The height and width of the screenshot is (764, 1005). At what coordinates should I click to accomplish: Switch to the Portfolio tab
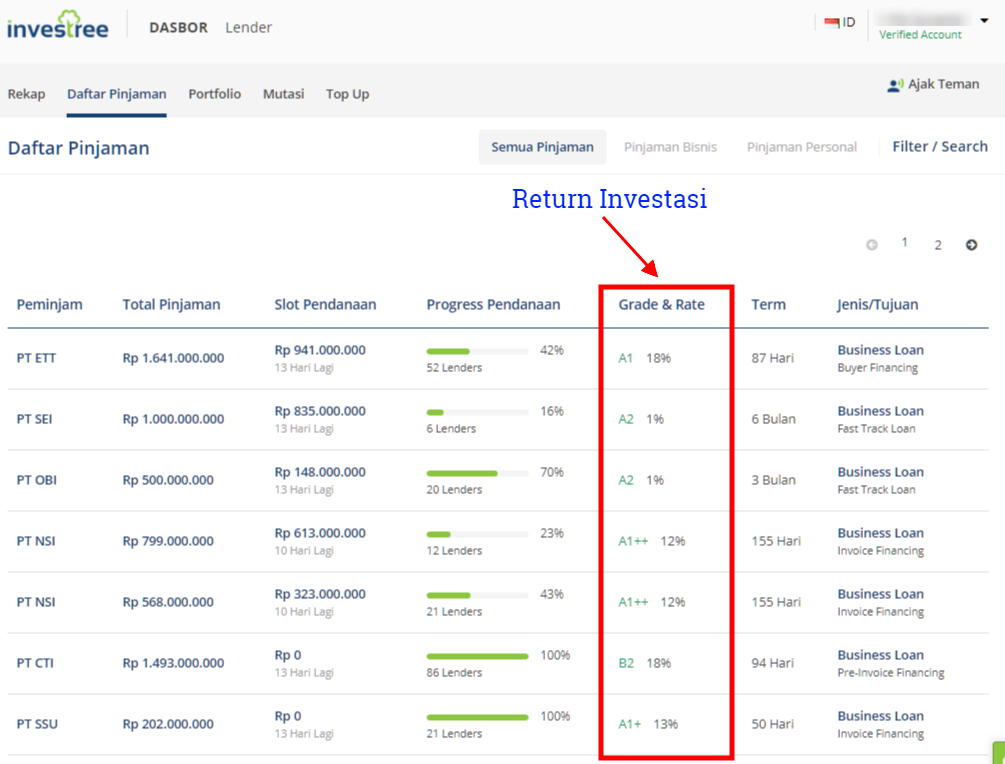click(x=214, y=93)
